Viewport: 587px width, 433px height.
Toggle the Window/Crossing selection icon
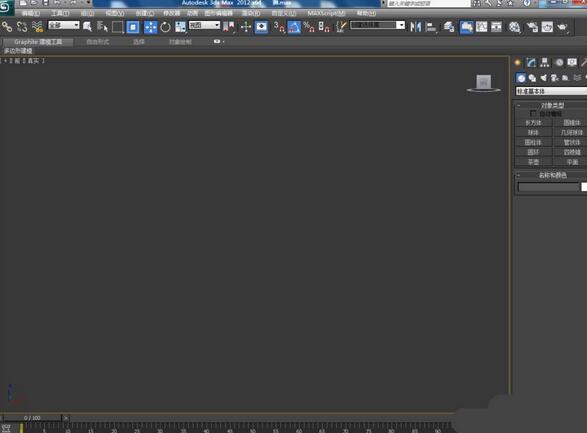pos(133,27)
